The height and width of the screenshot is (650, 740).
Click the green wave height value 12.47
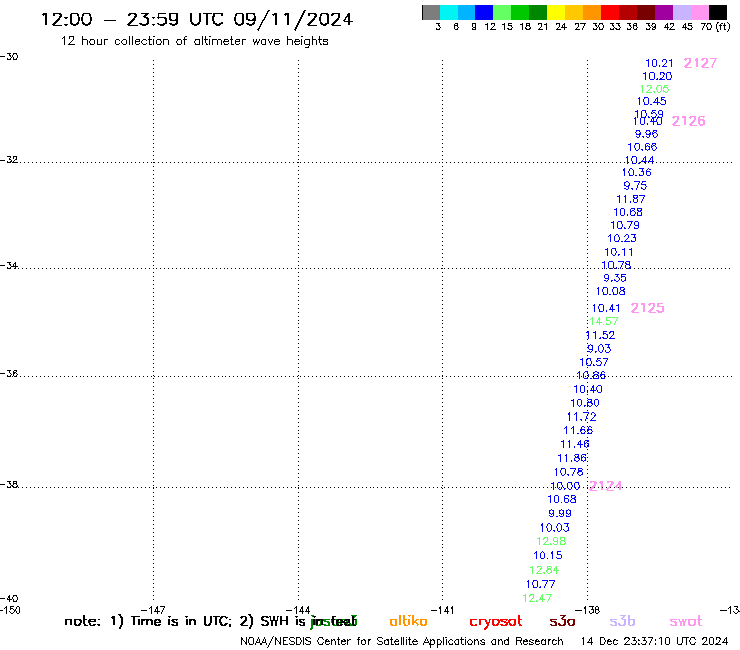point(537,598)
